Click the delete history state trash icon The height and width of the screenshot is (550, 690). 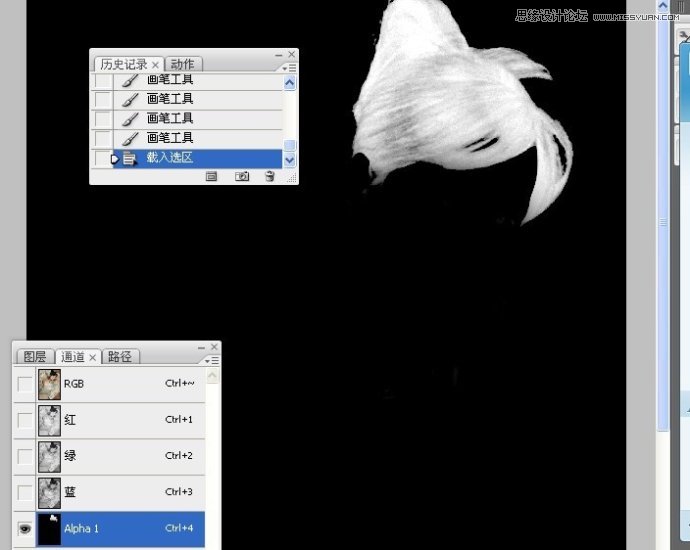pyautogui.click(x=269, y=177)
